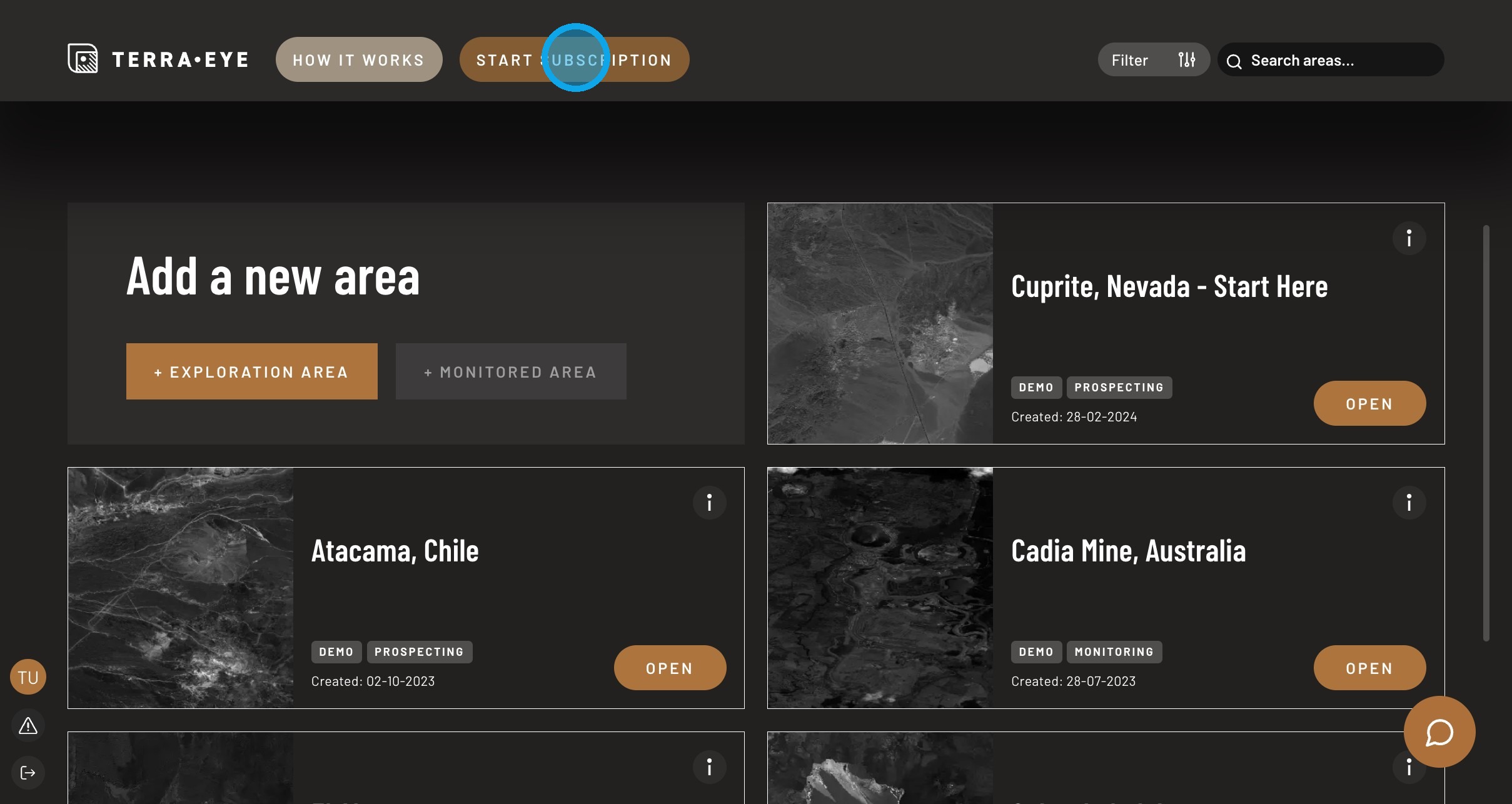Viewport: 1512px width, 804px height.
Task: Click the Atacama, Chile satellite thumbnail
Action: click(181, 588)
